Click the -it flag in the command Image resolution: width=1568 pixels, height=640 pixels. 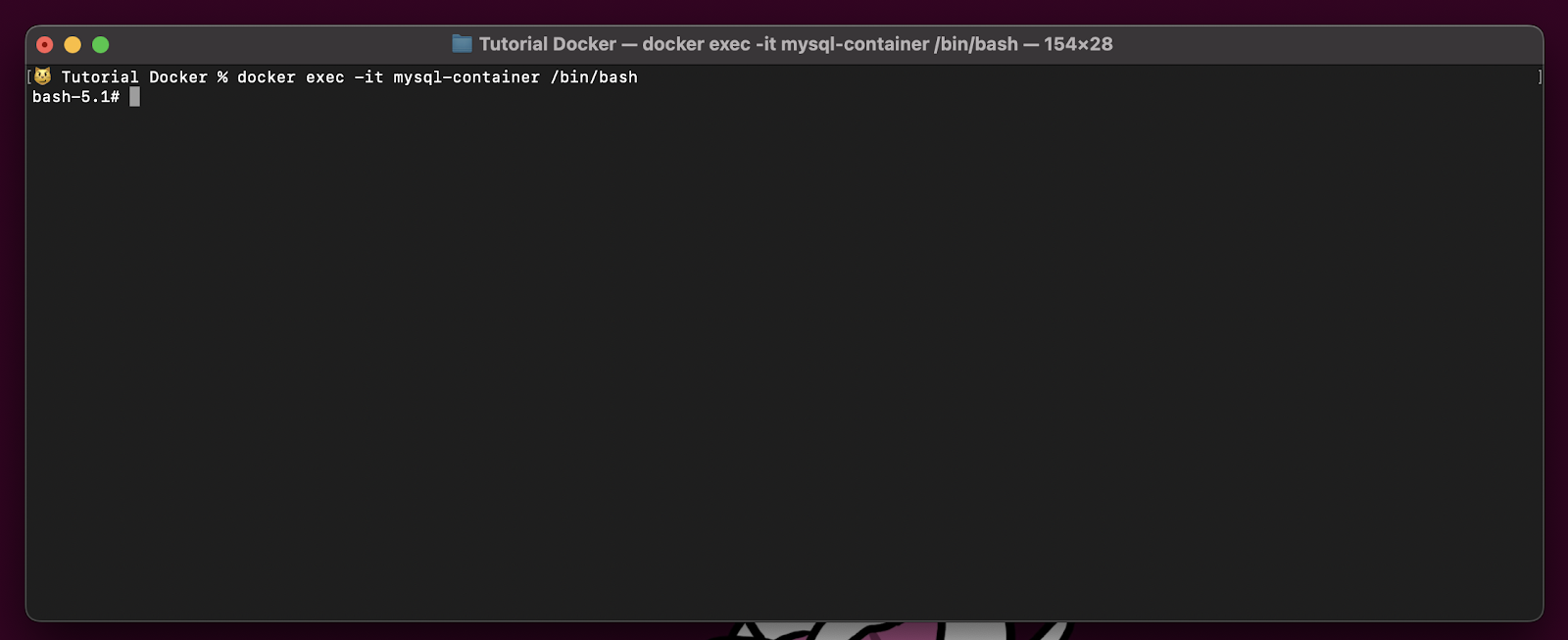pyautogui.click(x=369, y=77)
